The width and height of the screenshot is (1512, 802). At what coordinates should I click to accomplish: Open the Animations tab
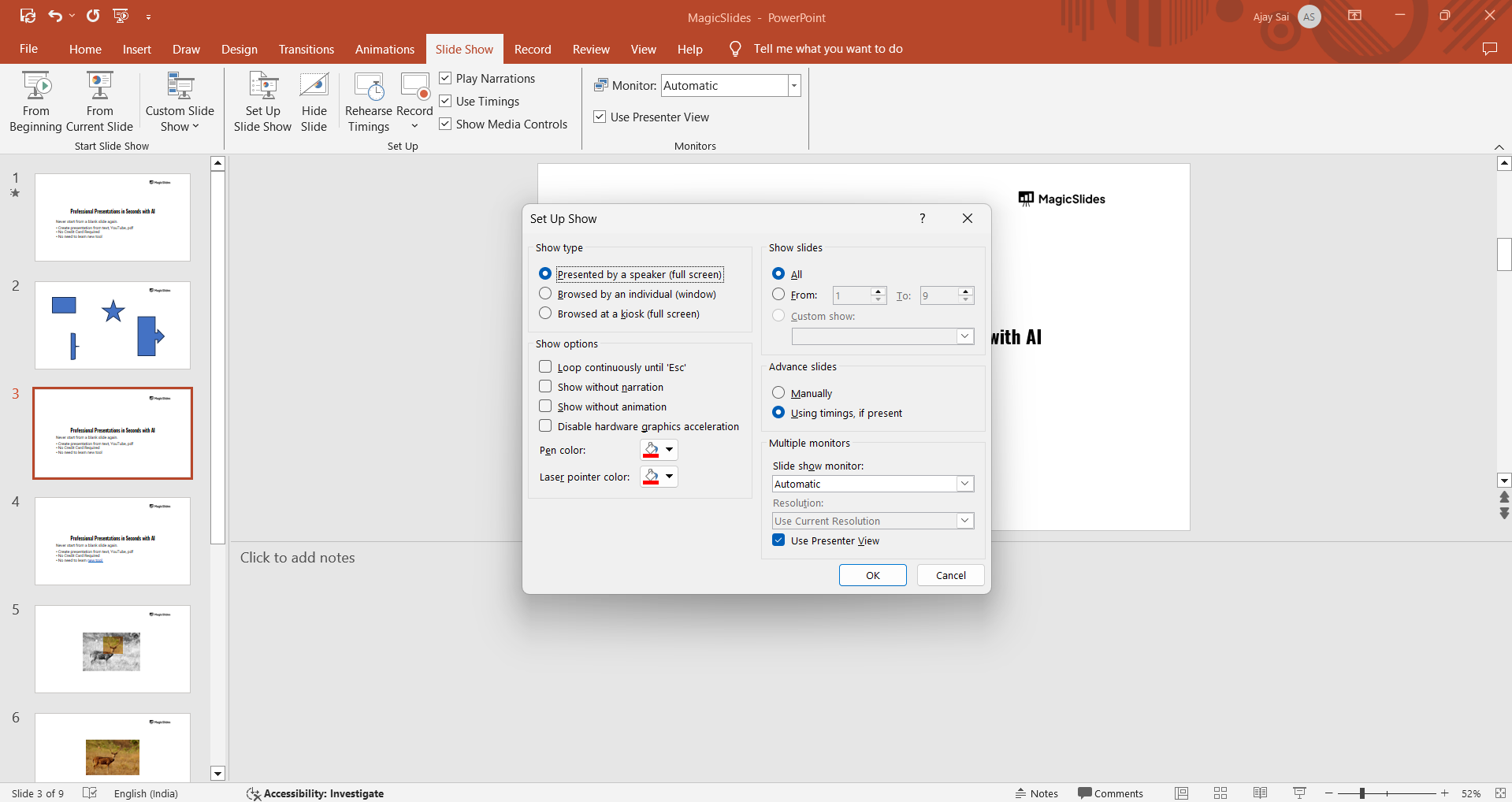(x=385, y=49)
